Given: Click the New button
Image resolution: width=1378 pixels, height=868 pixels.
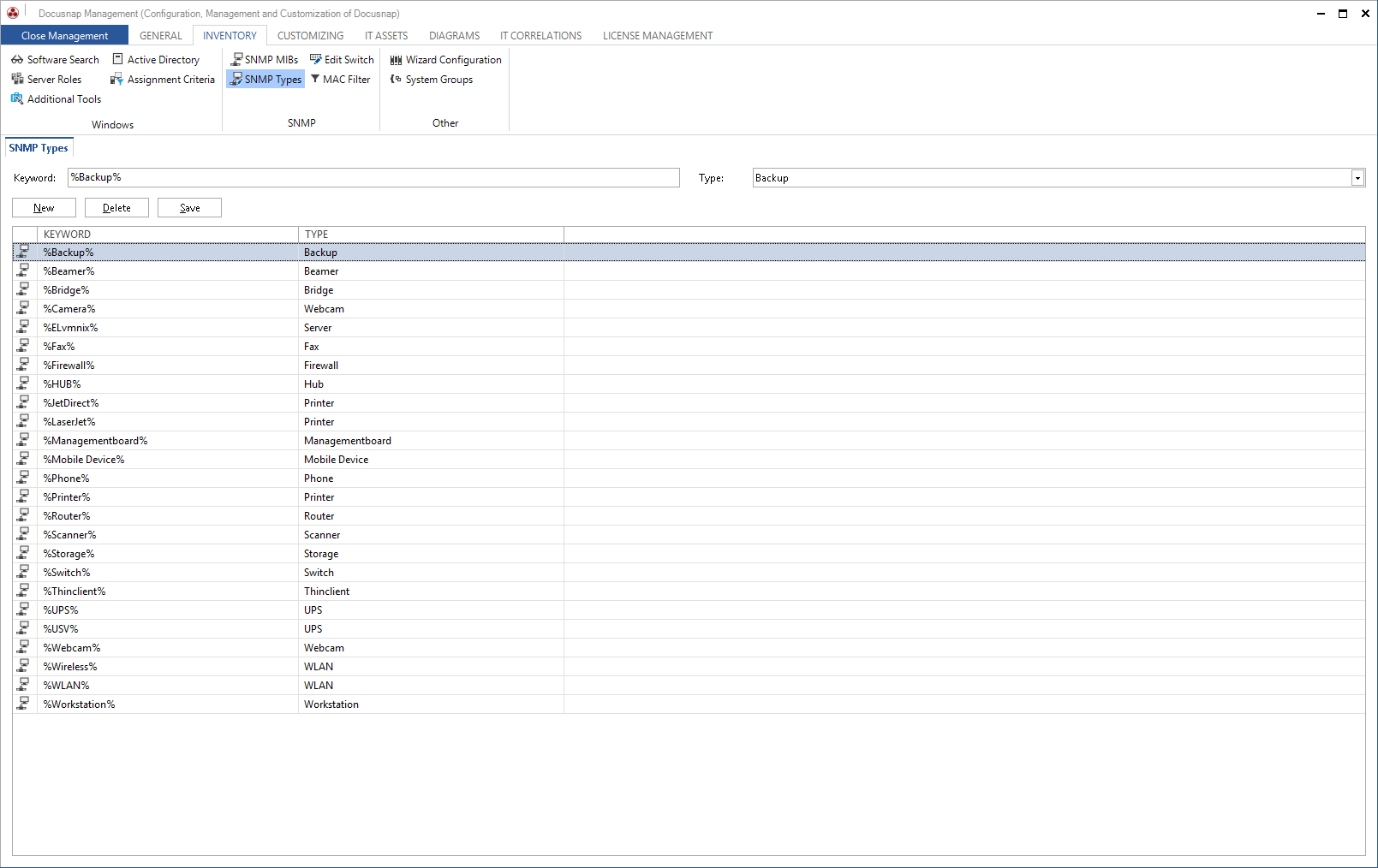Looking at the screenshot, I should 44,208.
